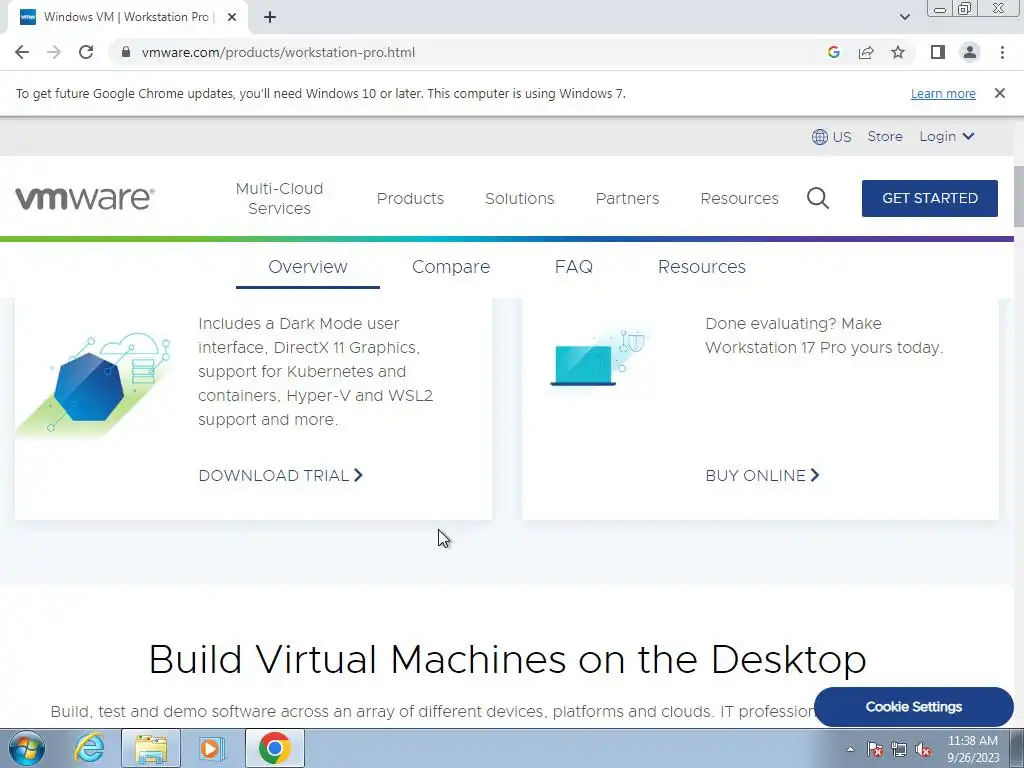This screenshot has width=1024, height=768.
Task: Click the Build Virtual Machines on the Desktop heading
Action: [x=507, y=659]
